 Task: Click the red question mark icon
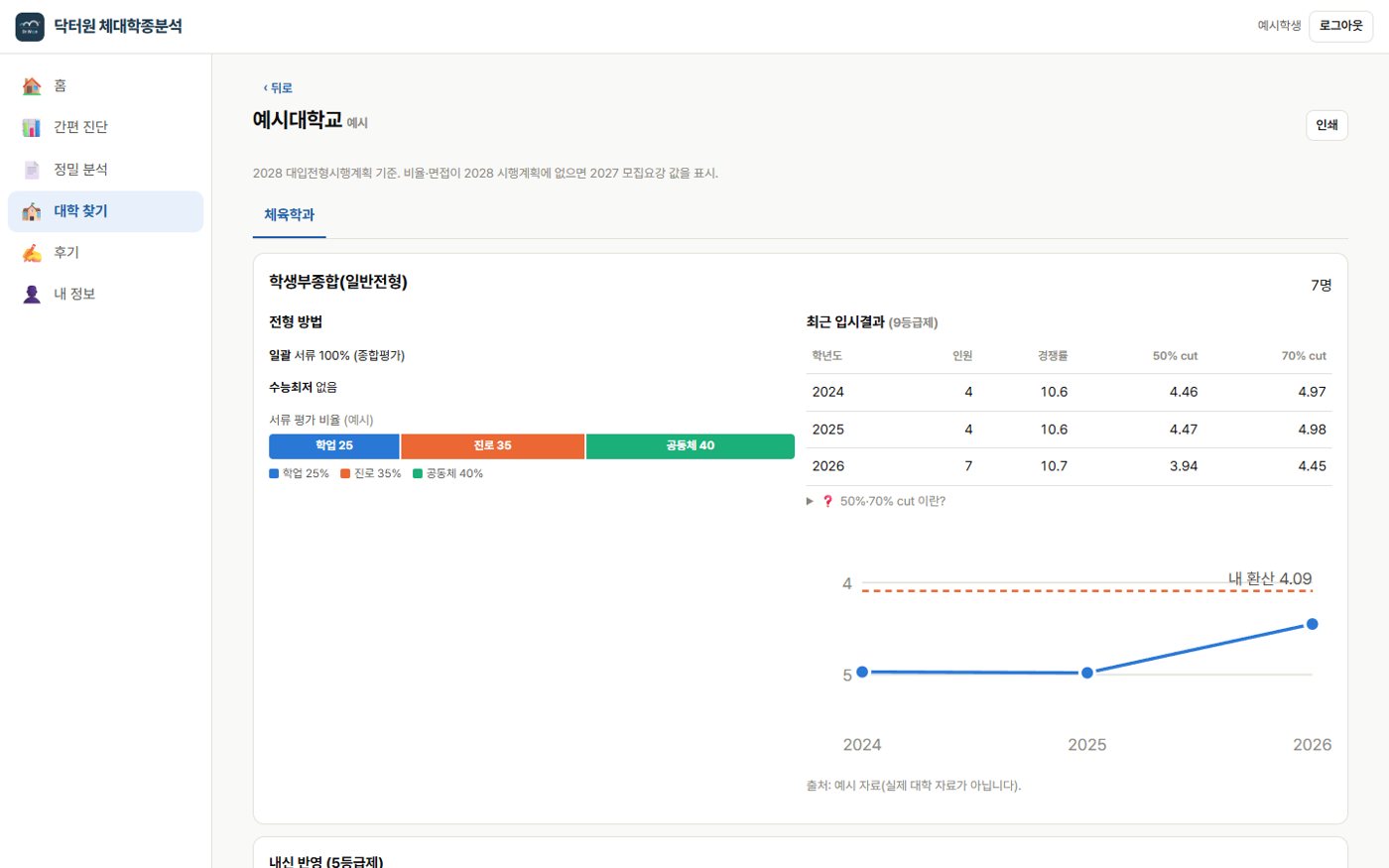(827, 501)
